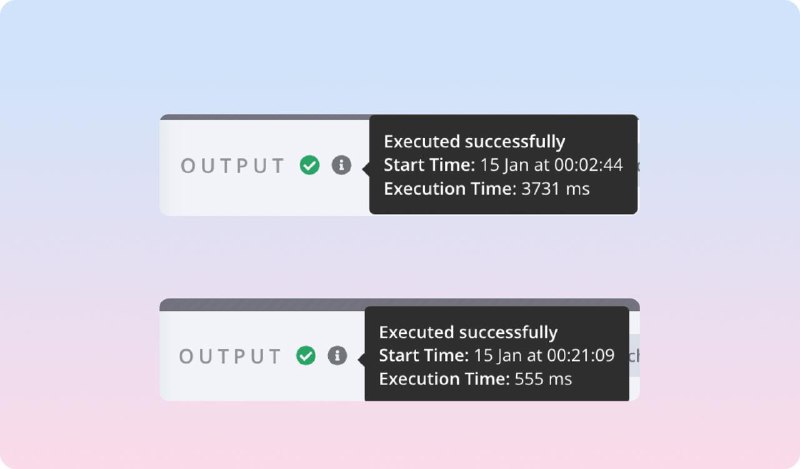The width and height of the screenshot is (800, 469).
Task: Click the dark header bar above the lower OUTPUT label
Action: [x=262, y=305]
